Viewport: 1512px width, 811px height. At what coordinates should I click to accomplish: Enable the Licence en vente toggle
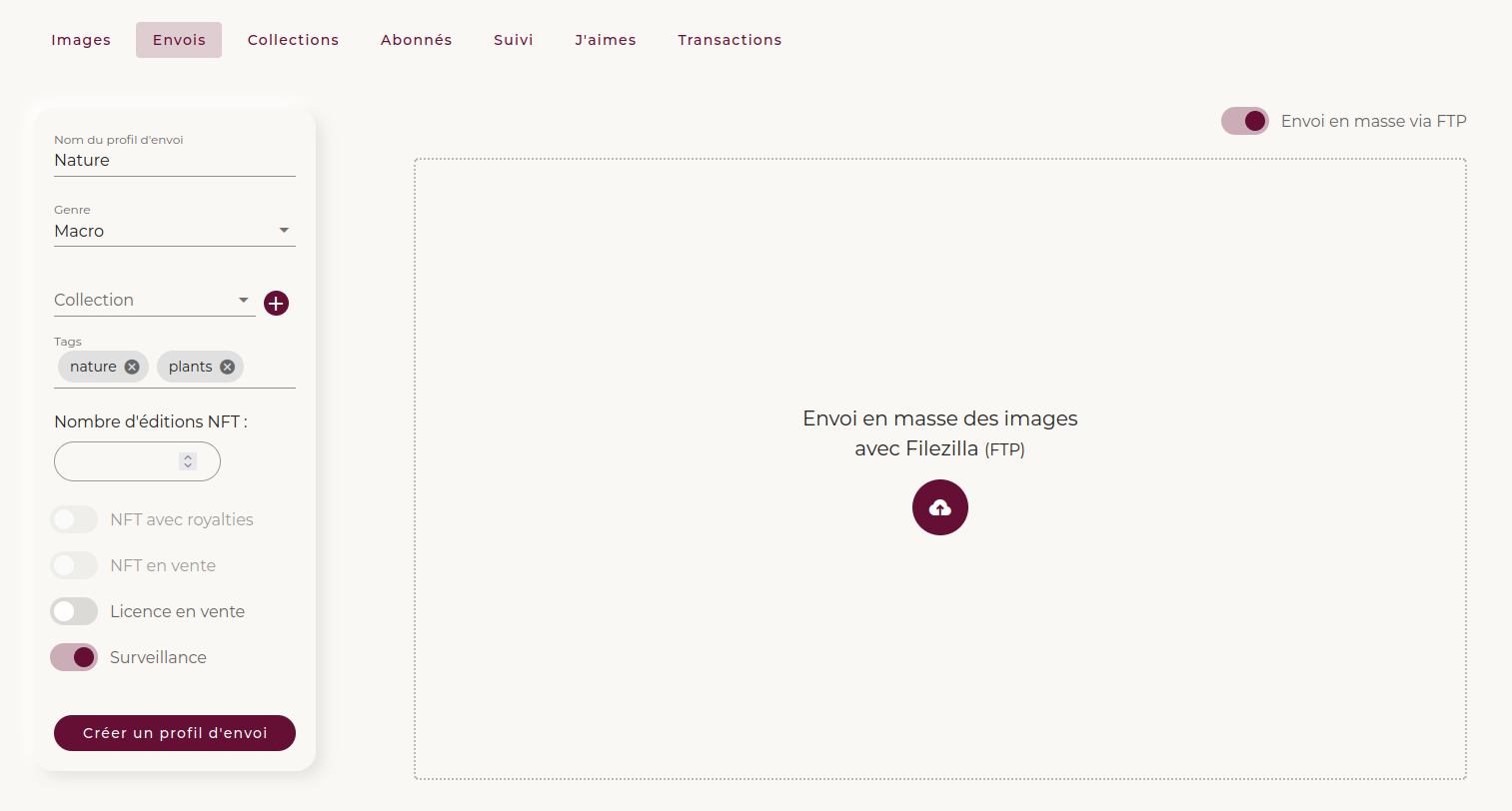(74, 611)
